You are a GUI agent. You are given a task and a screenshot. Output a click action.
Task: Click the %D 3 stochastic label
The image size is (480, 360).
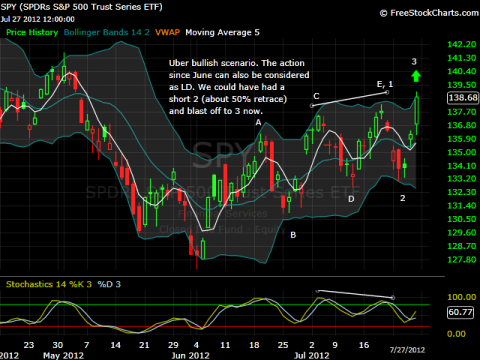pyautogui.click(x=109, y=284)
